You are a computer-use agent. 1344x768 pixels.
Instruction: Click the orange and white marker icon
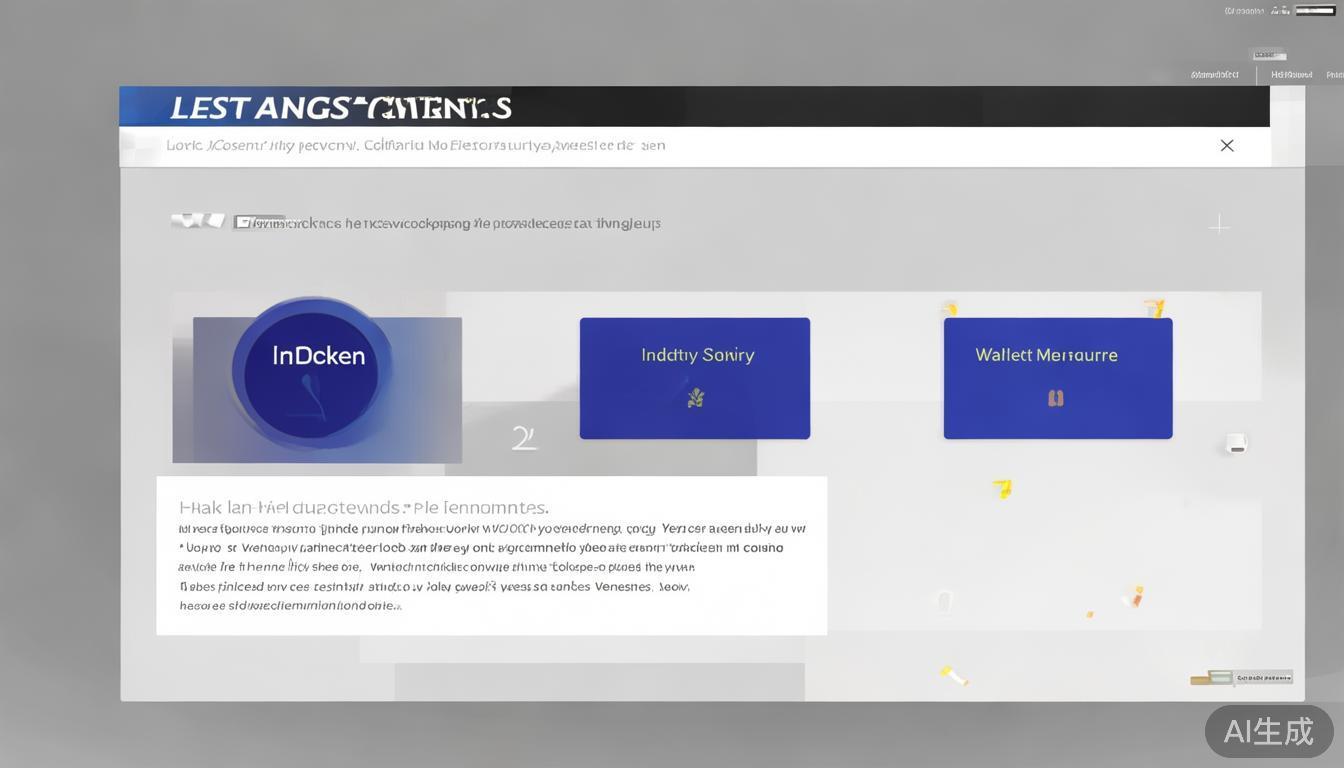[x=1133, y=597]
